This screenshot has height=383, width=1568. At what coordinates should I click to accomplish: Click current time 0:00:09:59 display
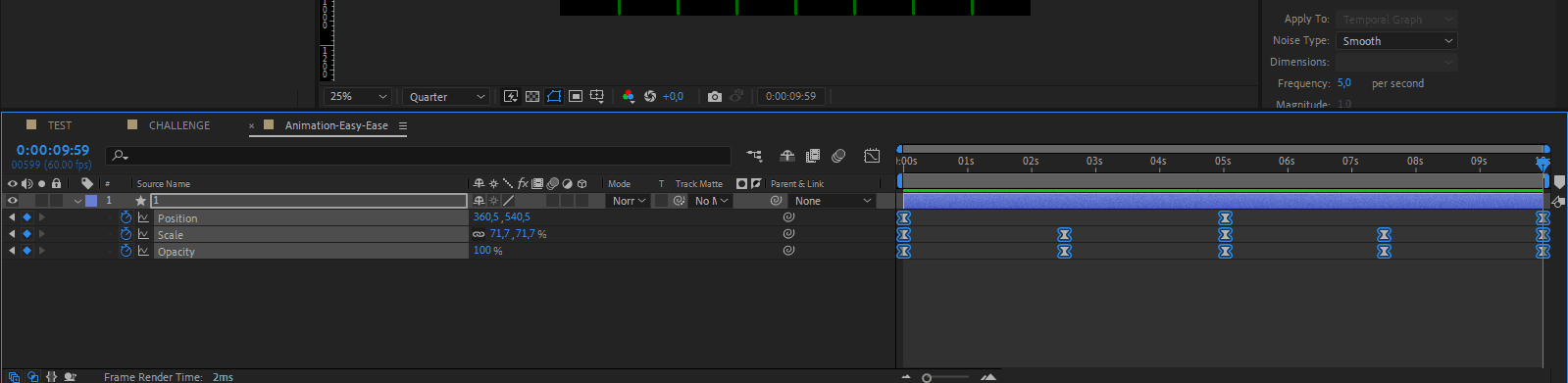[53, 150]
